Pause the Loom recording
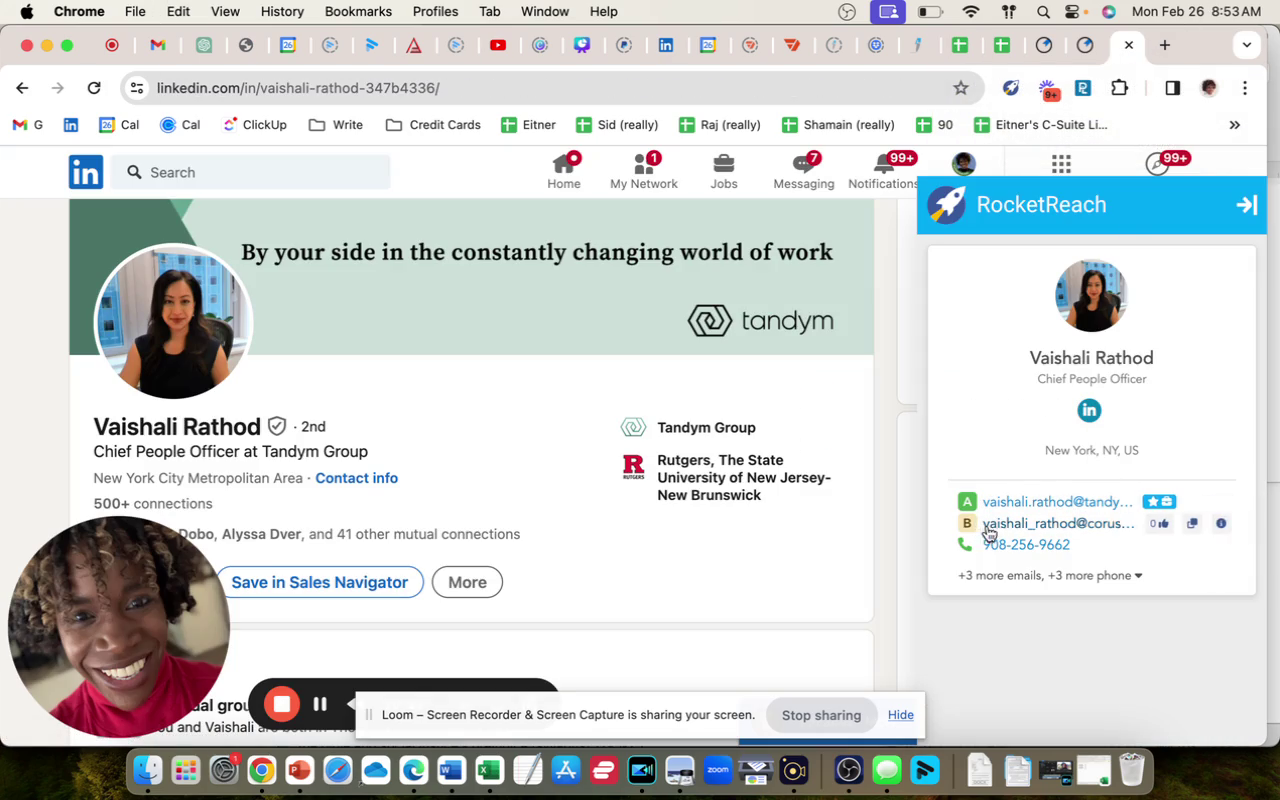The width and height of the screenshot is (1280, 800). 320,704
